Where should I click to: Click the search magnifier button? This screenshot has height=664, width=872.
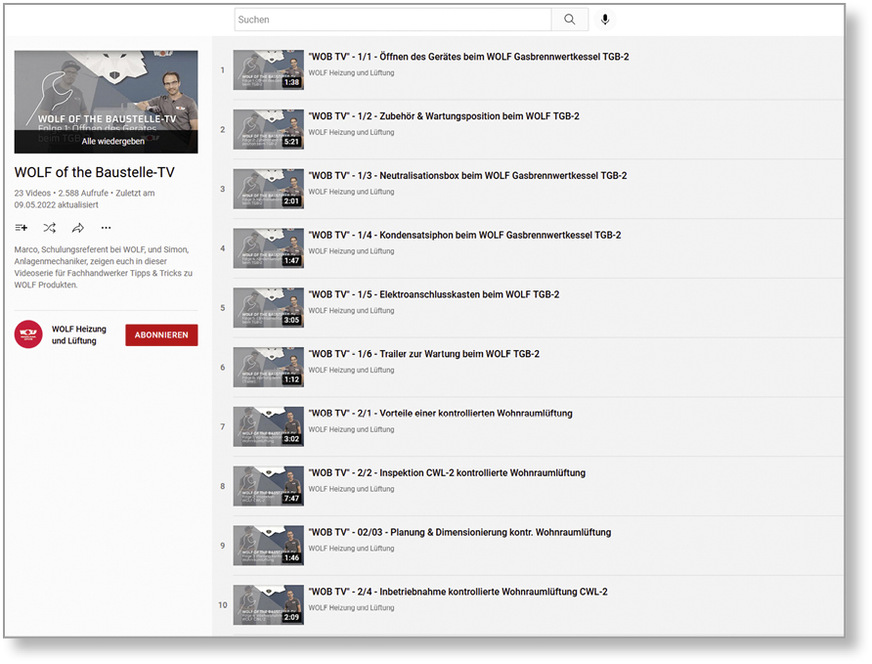tap(569, 20)
